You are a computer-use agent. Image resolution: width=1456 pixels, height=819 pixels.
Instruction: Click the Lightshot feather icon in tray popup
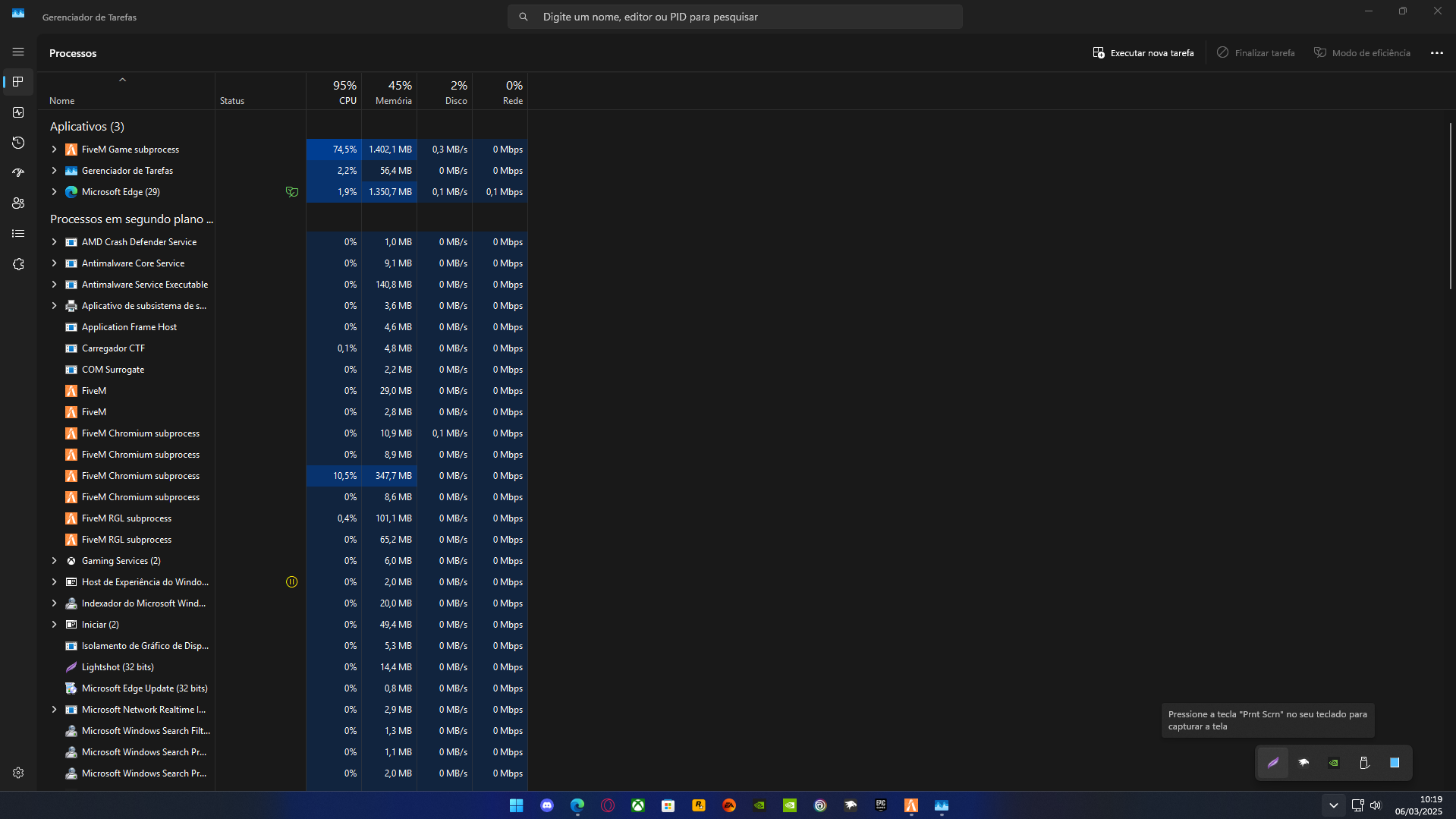[x=1273, y=763]
